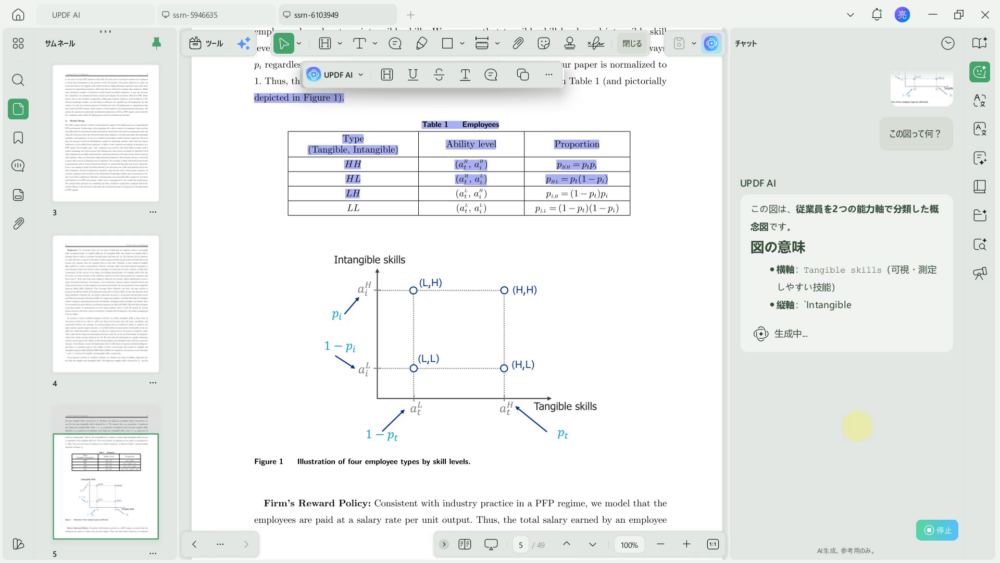Apply strikethrough from the floating toolbar

pos(439,75)
